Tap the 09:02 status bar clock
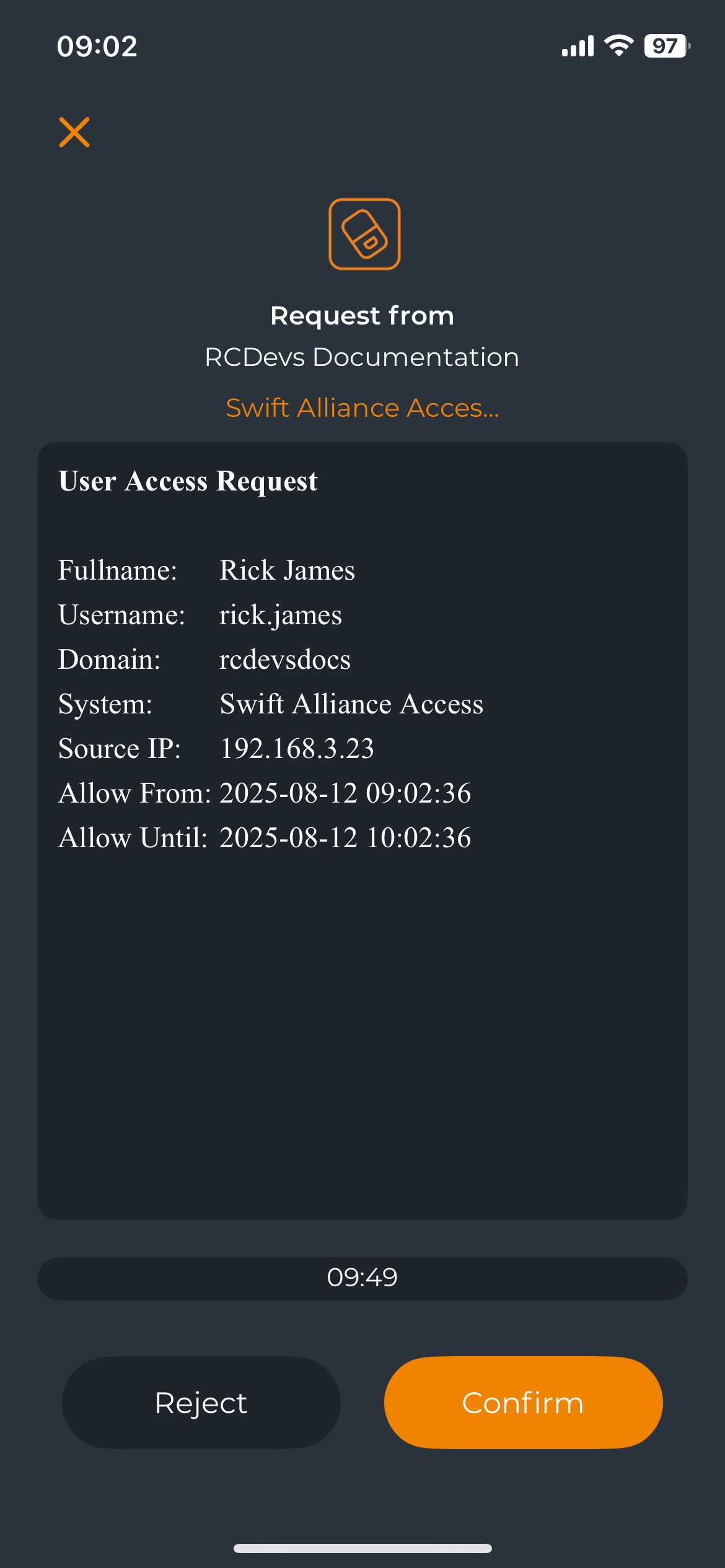Viewport: 725px width, 1568px height. point(97,46)
